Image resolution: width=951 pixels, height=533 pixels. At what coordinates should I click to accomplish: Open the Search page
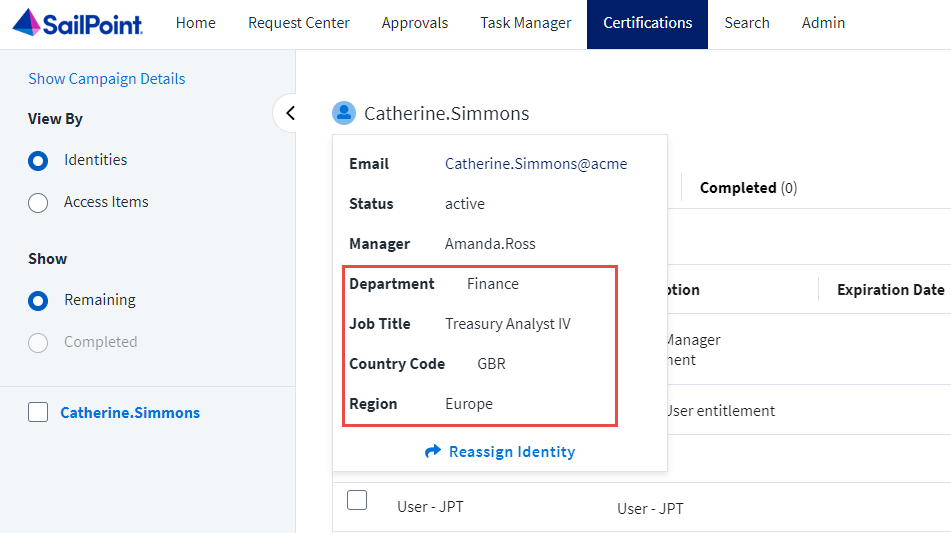(x=747, y=23)
